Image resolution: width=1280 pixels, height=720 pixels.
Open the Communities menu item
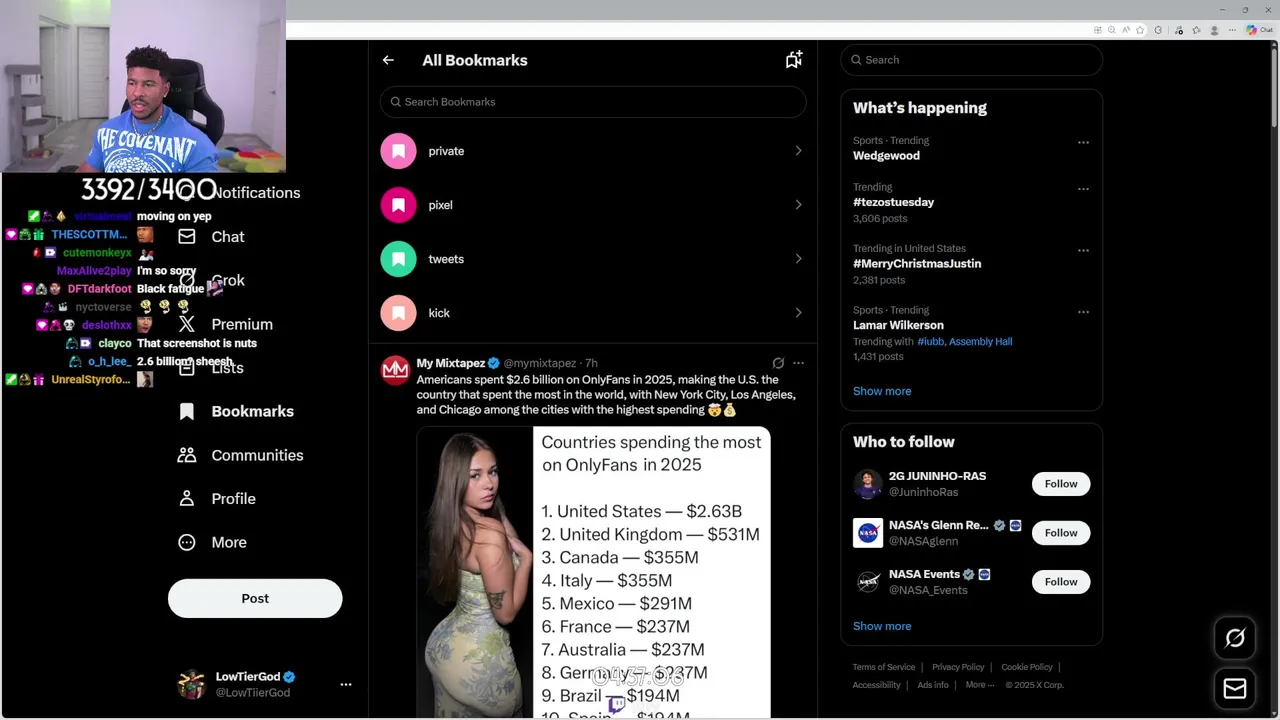point(257,455)
